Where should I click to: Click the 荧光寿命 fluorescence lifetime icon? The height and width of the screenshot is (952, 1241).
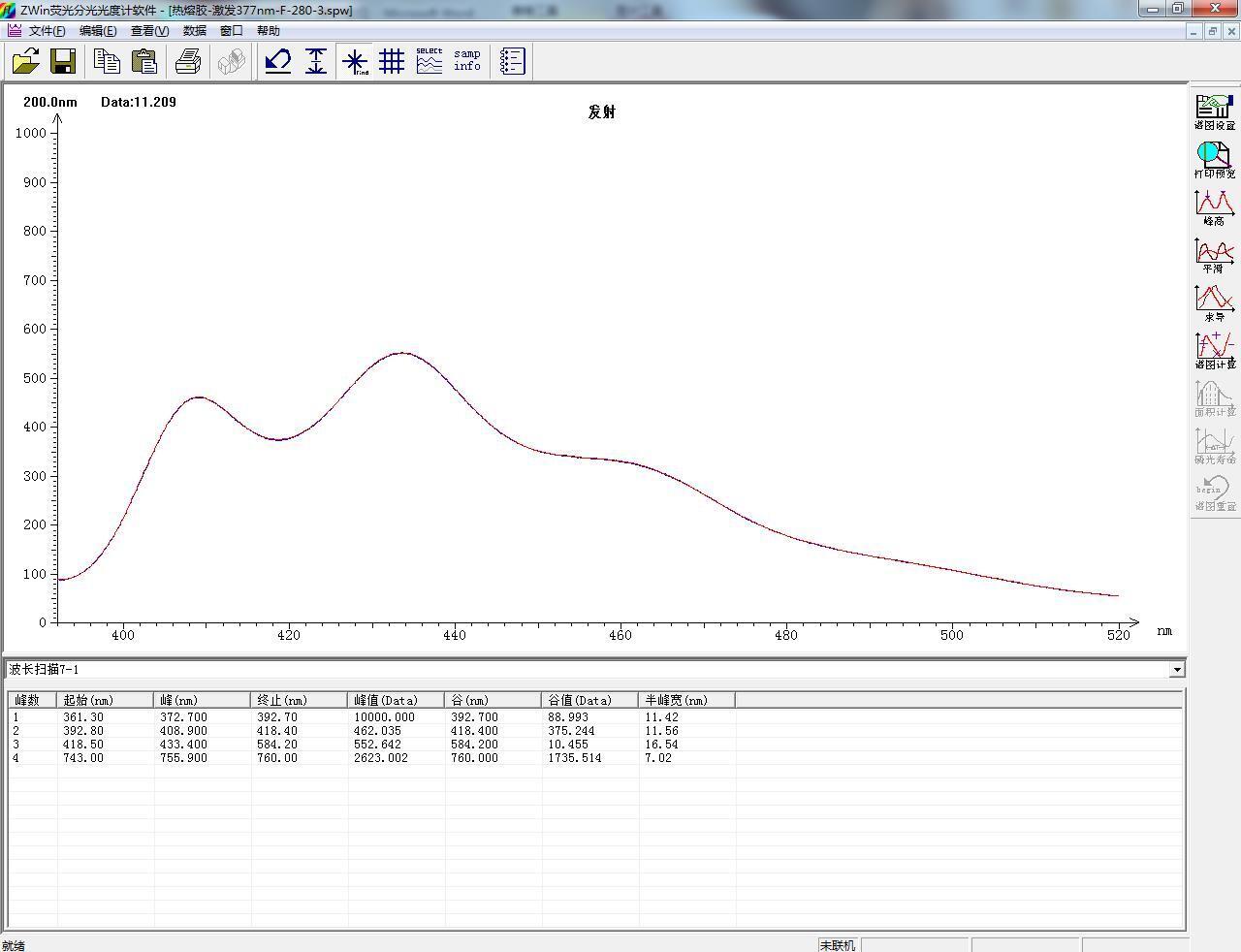pos(1214,446)
